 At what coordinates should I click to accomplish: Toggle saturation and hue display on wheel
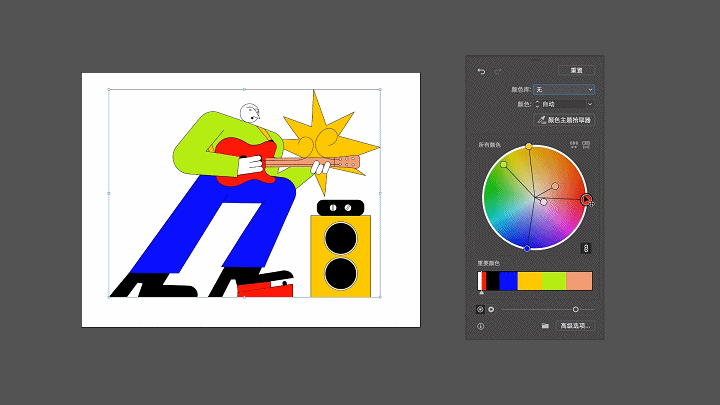[480, 310]
